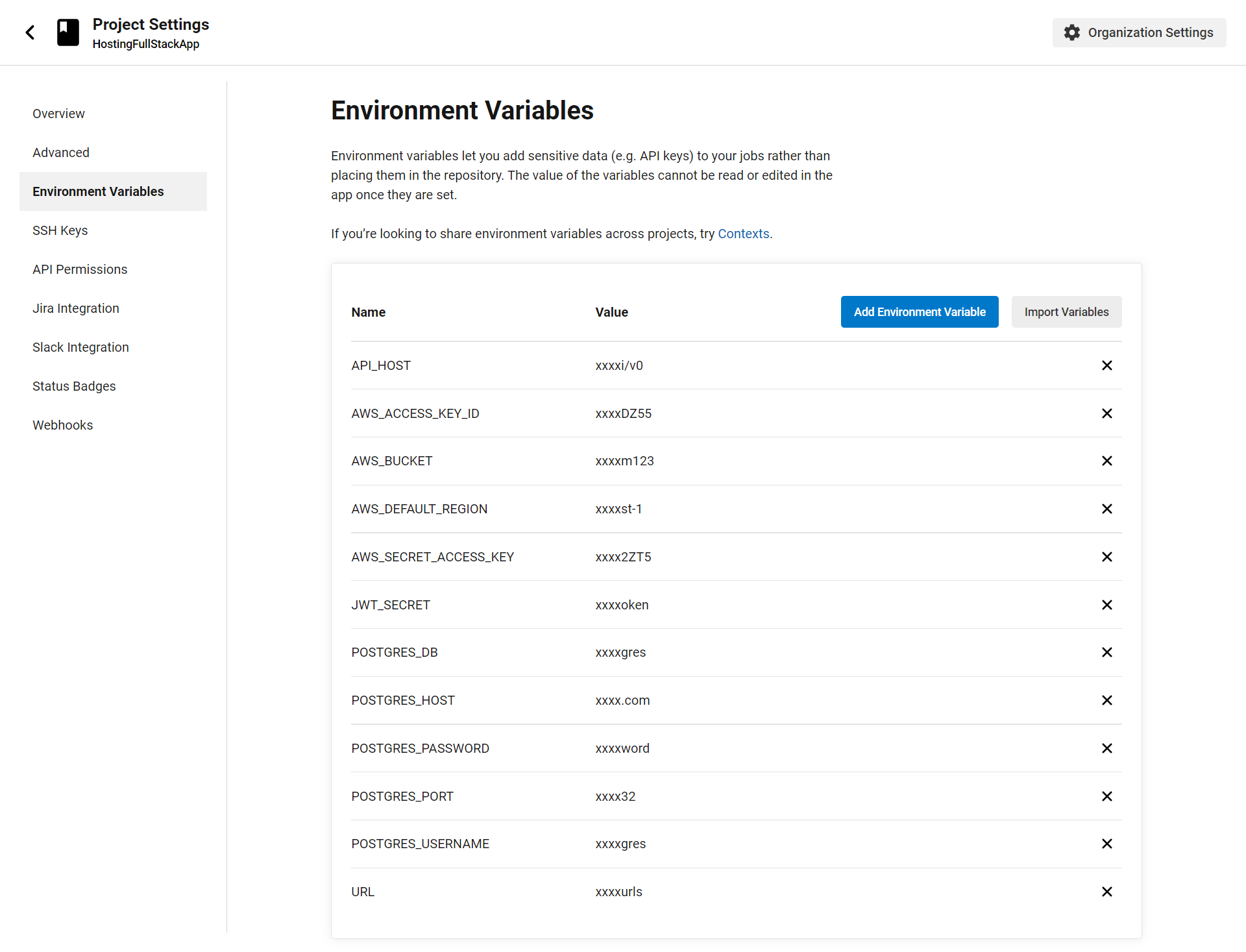Delete the POSTGRES_PORT variable

[x=1106, y=796]
